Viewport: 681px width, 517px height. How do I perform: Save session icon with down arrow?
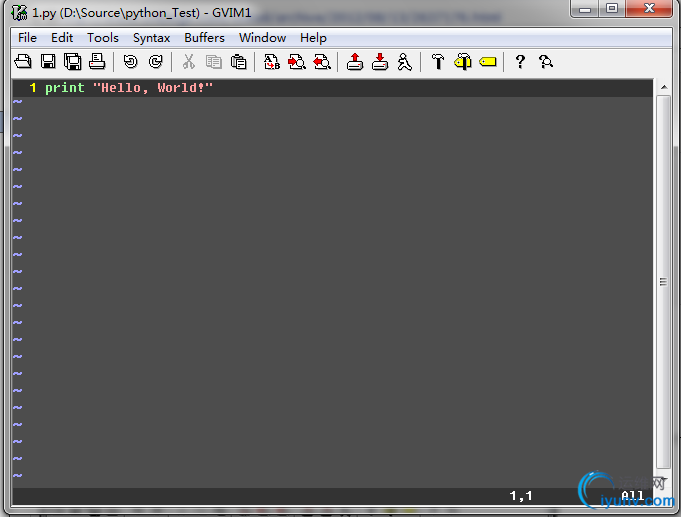pyautogui.click(x=380, y=62)
